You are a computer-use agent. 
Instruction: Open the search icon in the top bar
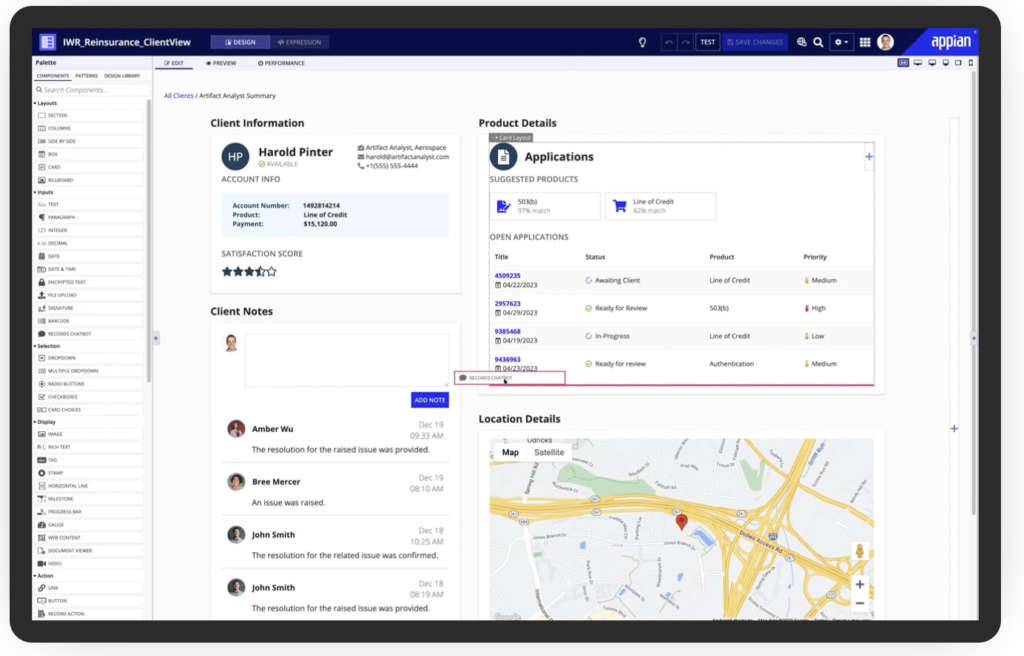tap(818, 42)
